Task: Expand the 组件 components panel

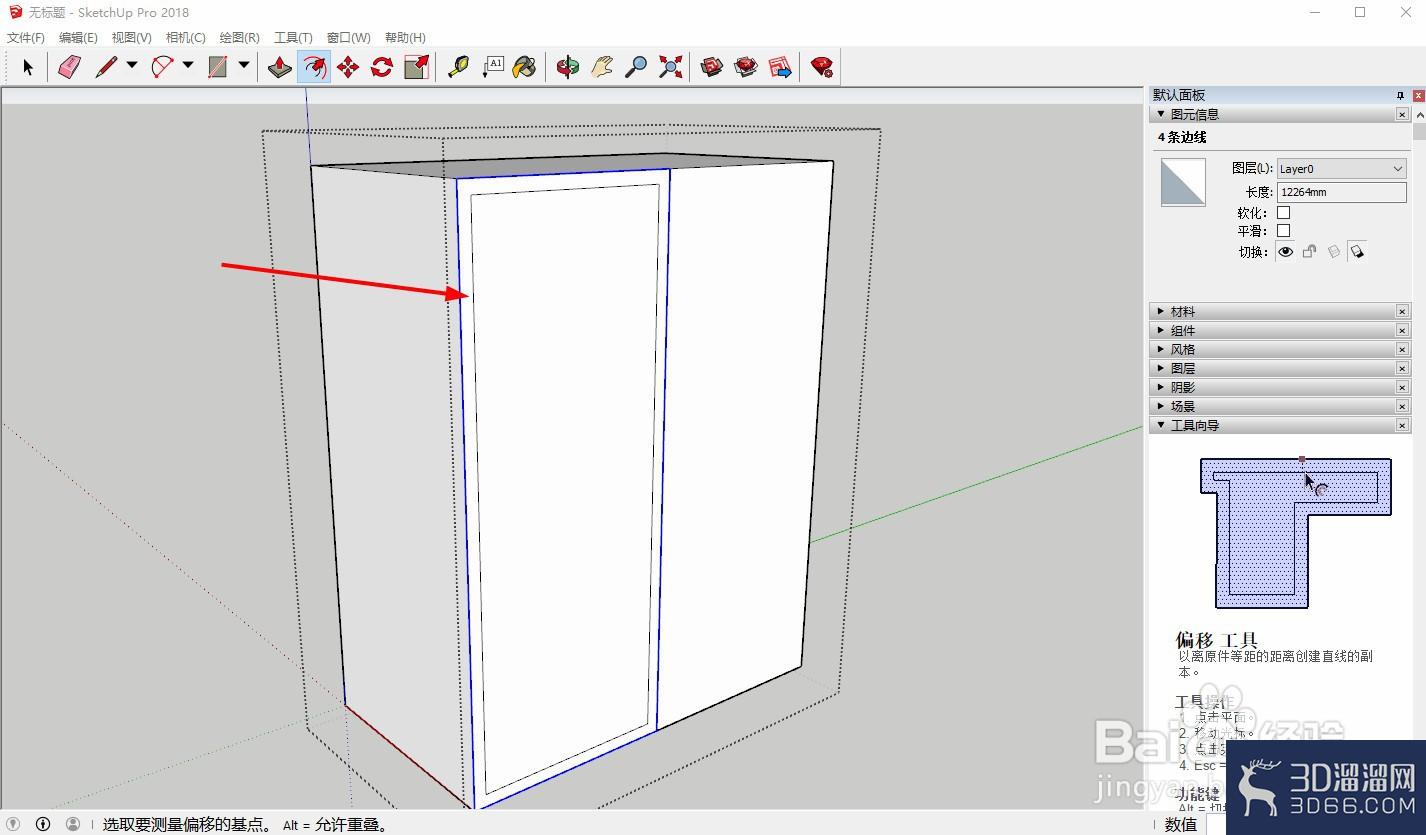Action: [1161, 331]
